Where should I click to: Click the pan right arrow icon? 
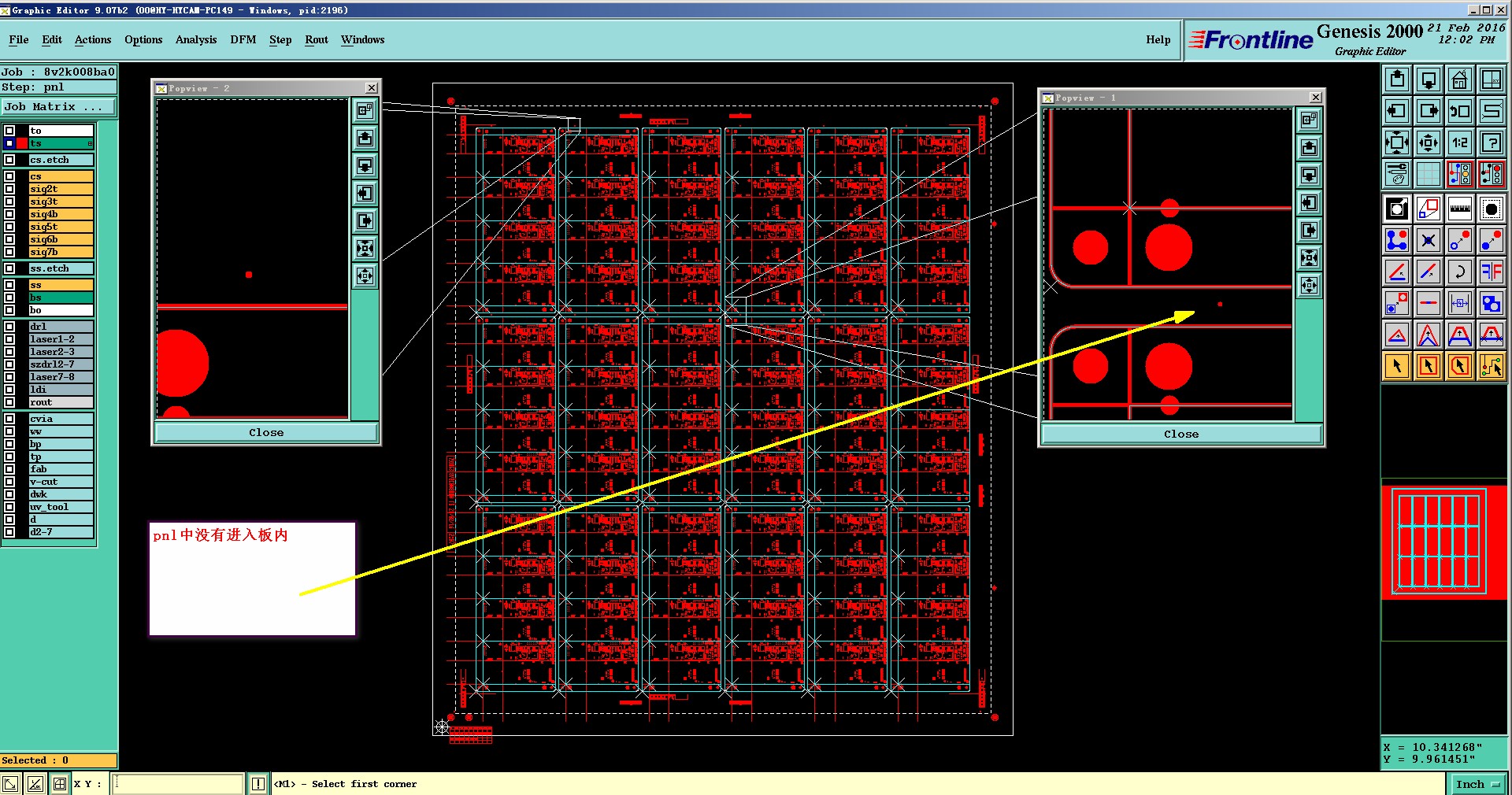(1429, 111)
